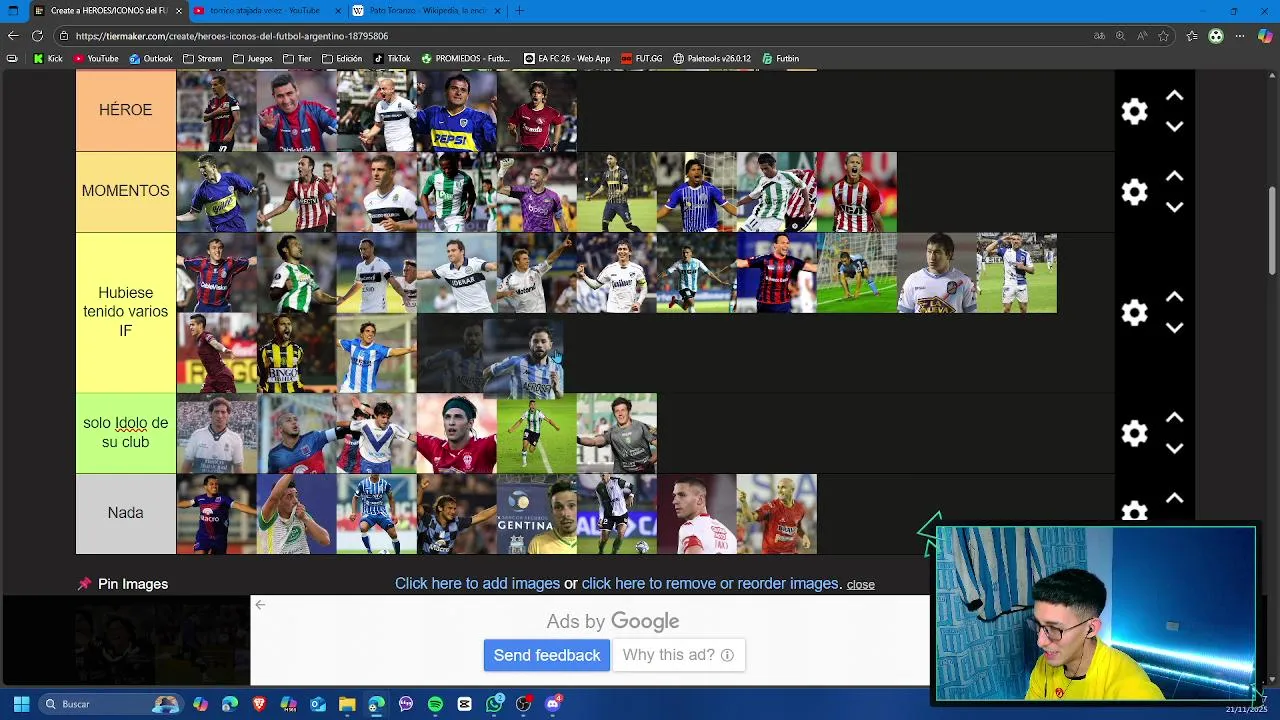
Task: Open File Explorer from the taskbar
Action: tap(347, 704)
